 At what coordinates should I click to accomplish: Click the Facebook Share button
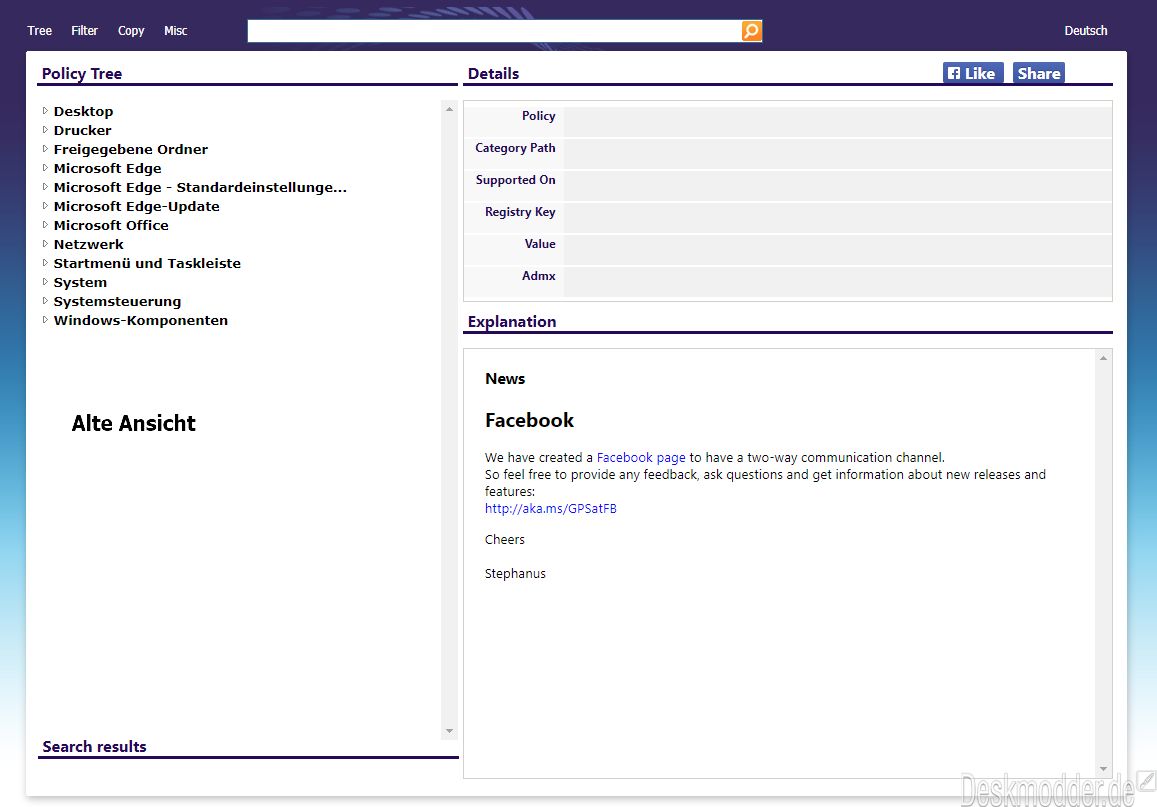pos(1038,73)
